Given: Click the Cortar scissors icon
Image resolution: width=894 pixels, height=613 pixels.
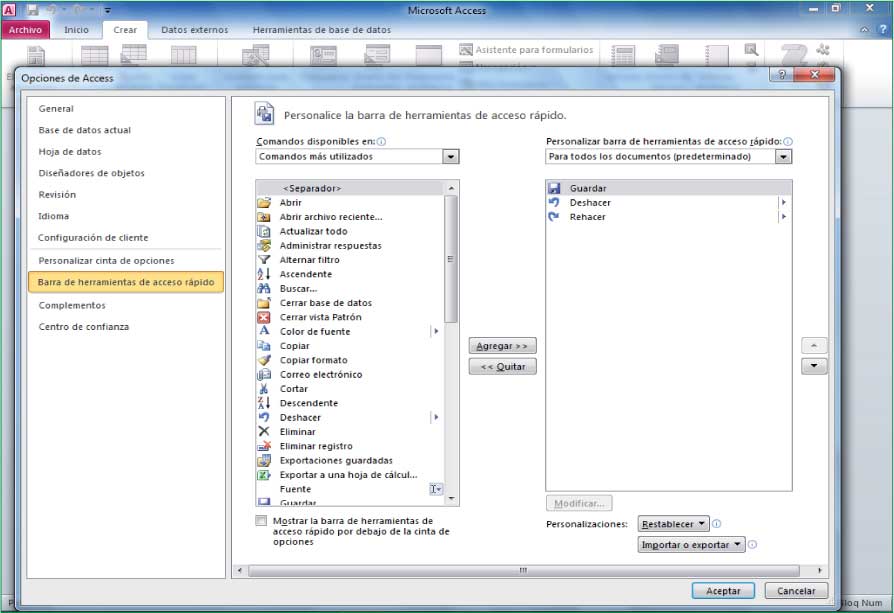Looking at the screenshot, I should click(x=263, y=388).
